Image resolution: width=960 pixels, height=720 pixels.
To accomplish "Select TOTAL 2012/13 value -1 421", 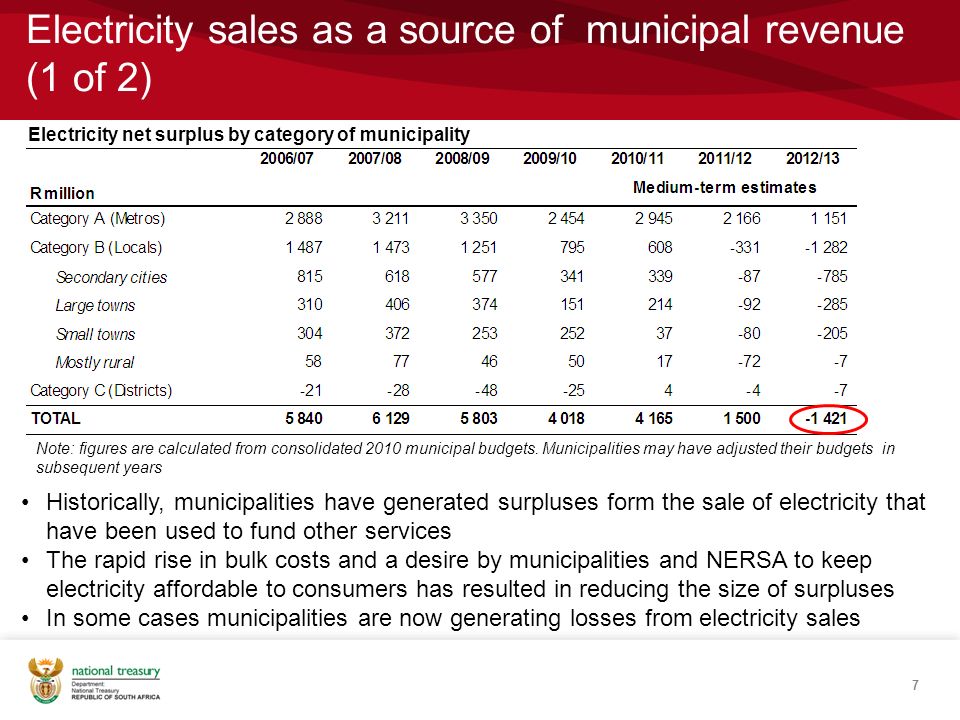I will coord(826,419).
